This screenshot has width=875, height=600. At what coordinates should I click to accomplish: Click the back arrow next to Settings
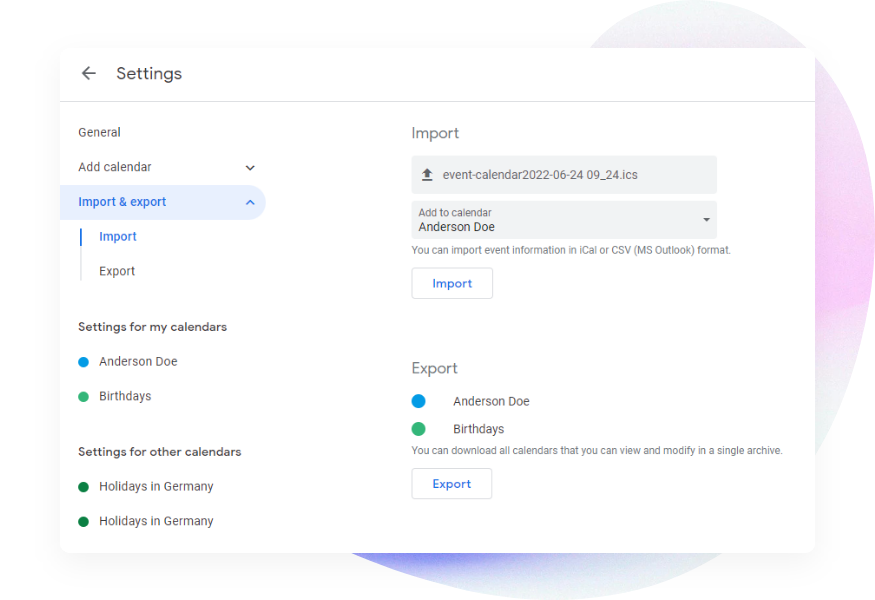click(89, 73)
